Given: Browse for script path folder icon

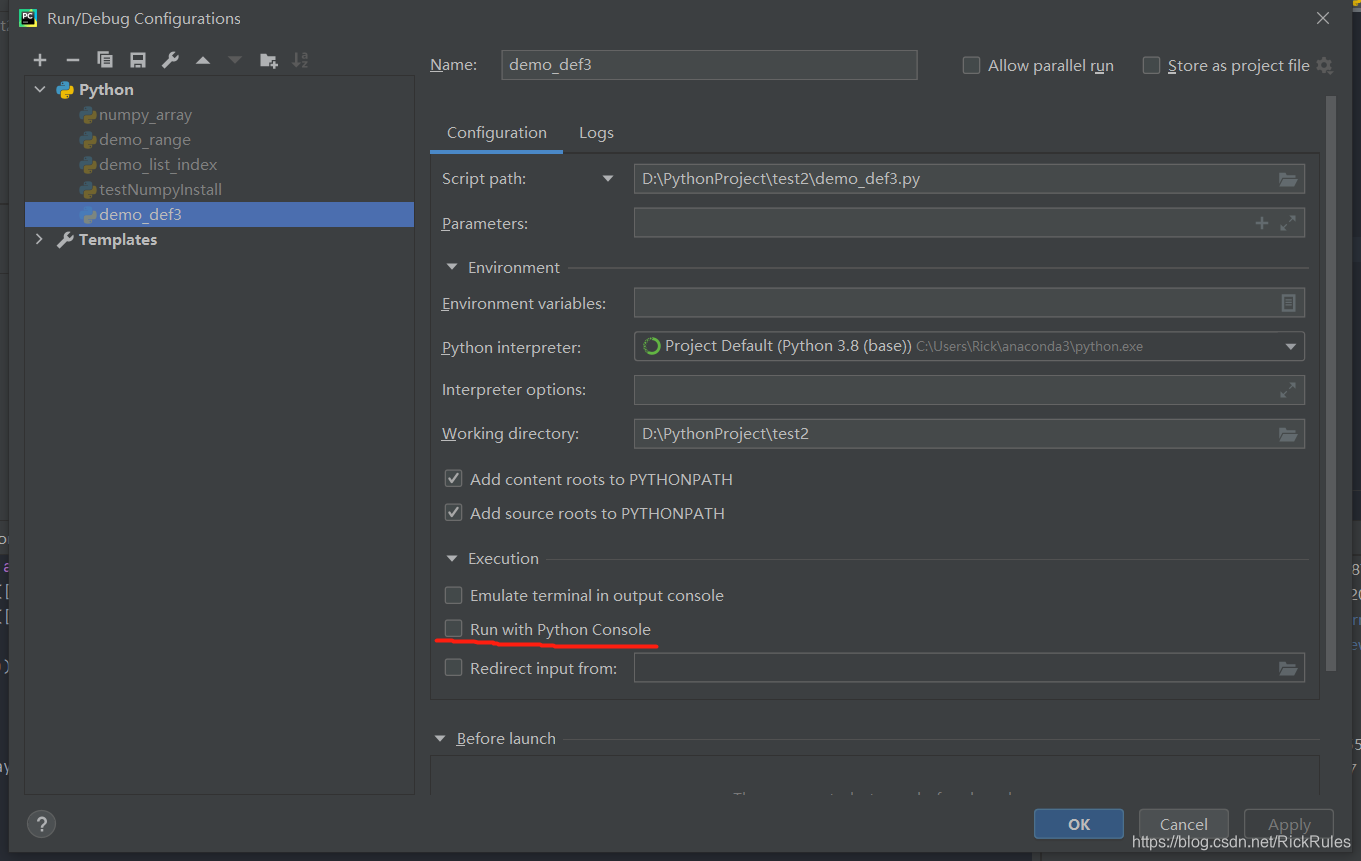Looking at the screenshot, I should [x=1288, y=180].
